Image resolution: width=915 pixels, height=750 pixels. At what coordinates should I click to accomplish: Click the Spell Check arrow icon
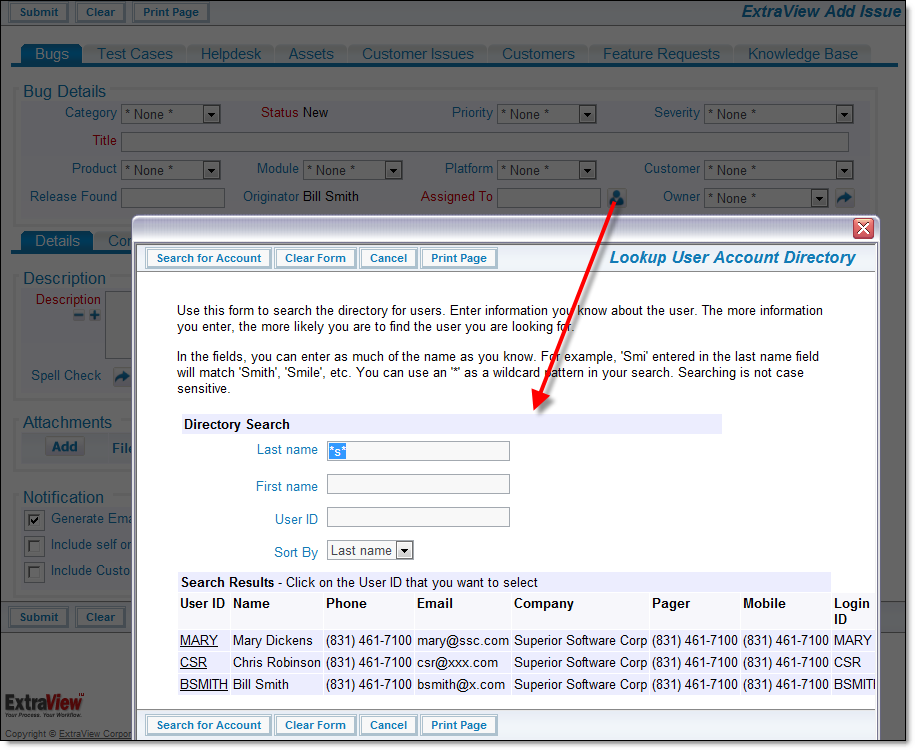point(122,376)
